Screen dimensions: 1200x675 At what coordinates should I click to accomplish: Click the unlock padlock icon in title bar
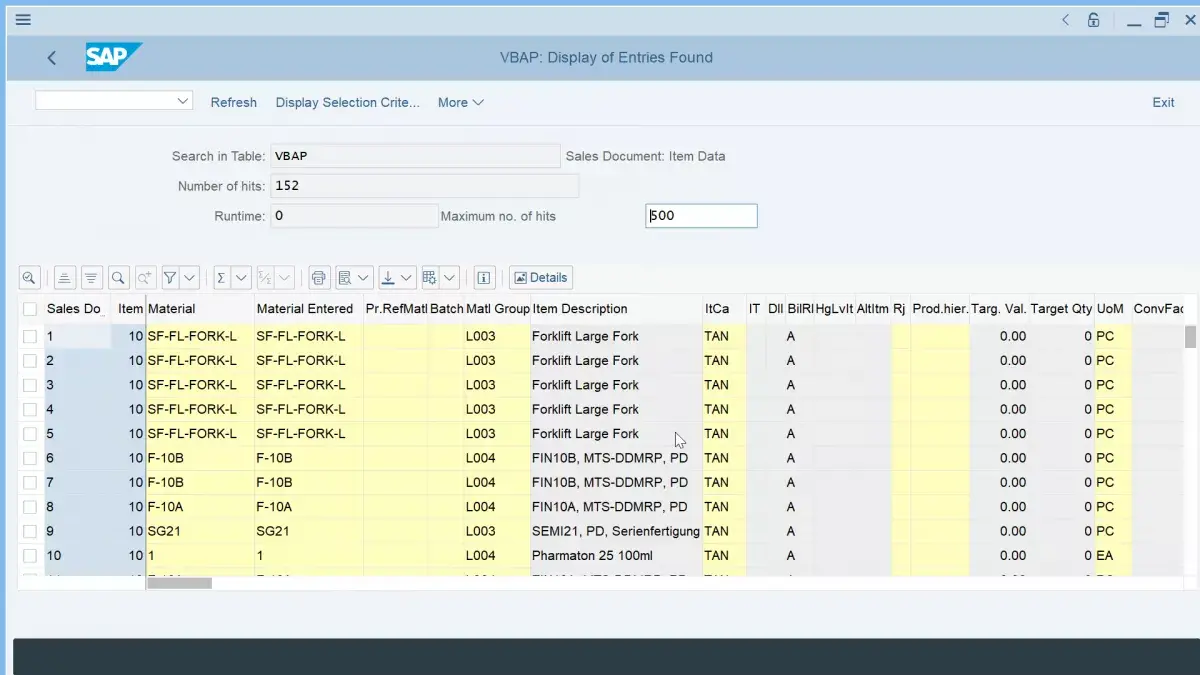point(1094,19)
